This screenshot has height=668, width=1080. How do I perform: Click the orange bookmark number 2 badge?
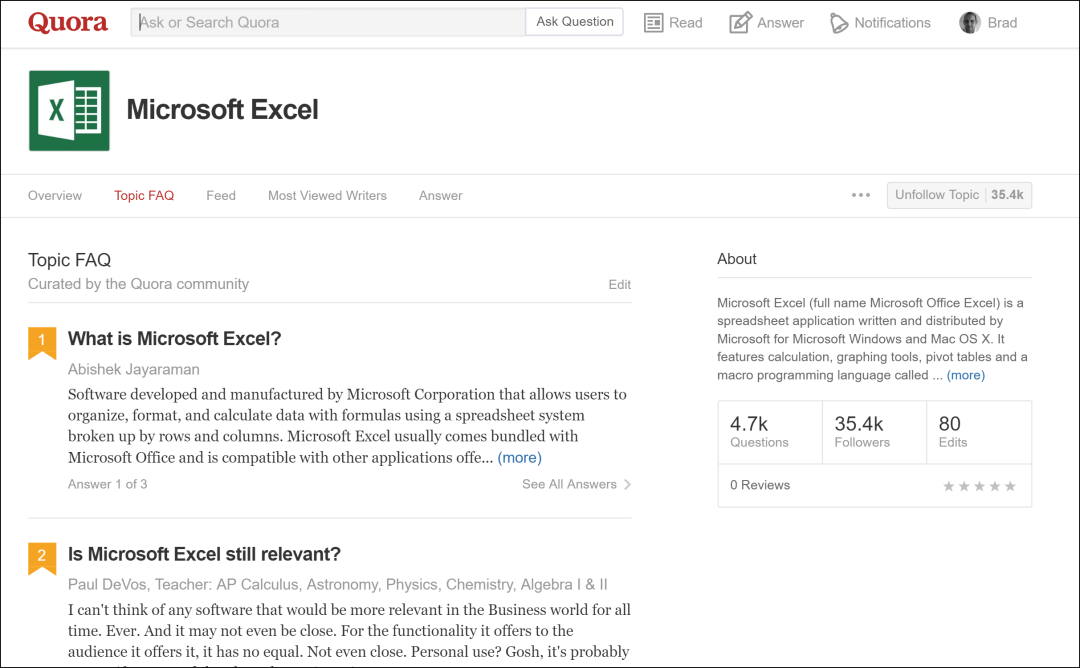click(42, 557)
